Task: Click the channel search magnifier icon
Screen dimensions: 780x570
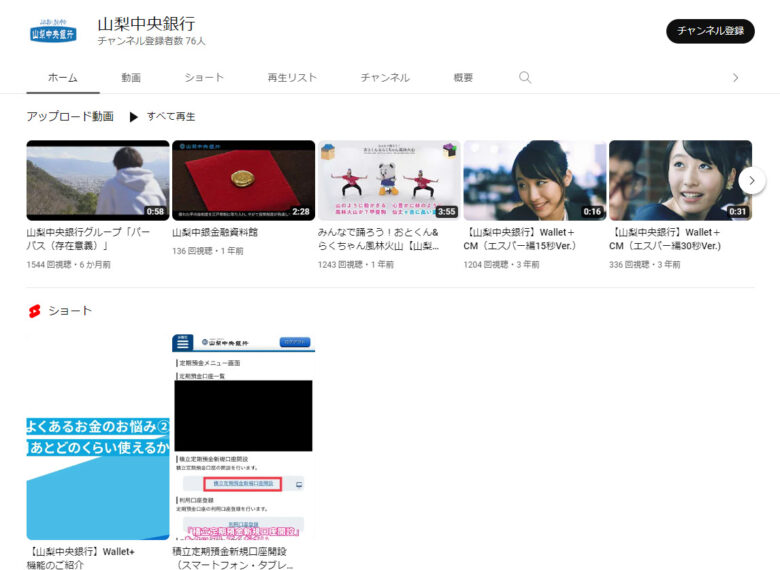Action: [525, 78]
